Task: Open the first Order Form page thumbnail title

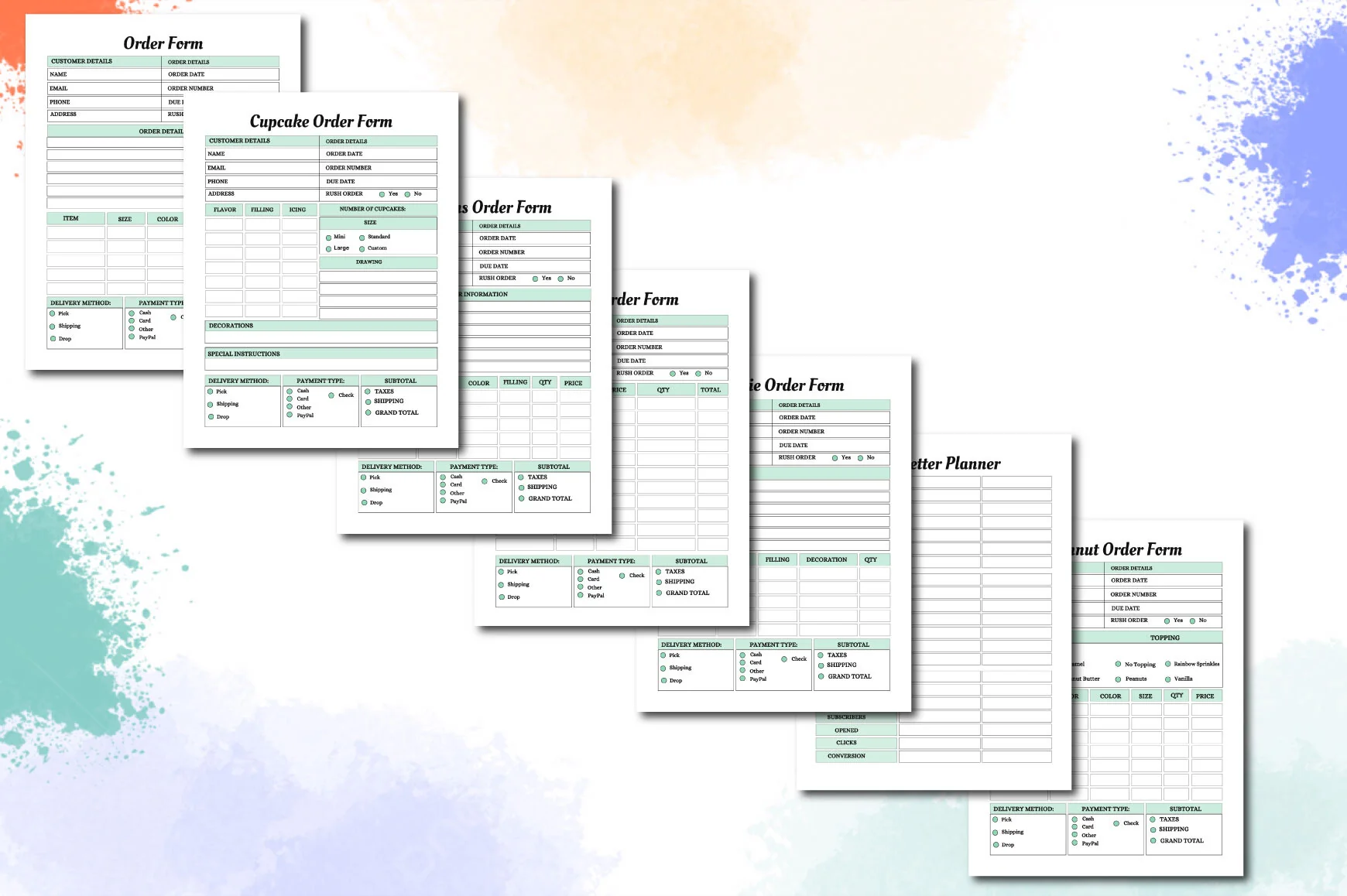Action: pyautogui.click(x=163, y=43)
